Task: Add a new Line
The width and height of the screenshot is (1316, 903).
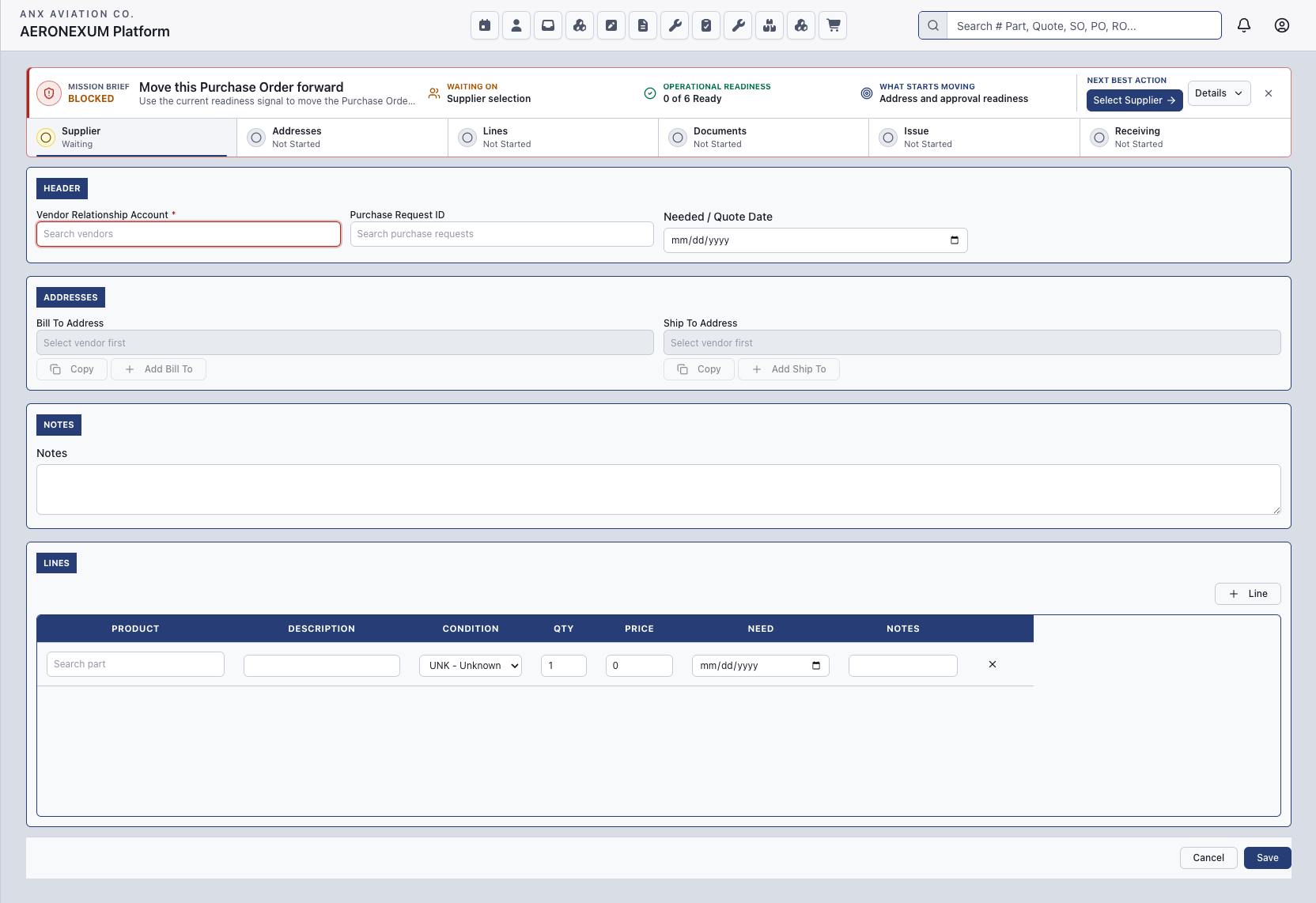Action: [x=1247, y=594]
